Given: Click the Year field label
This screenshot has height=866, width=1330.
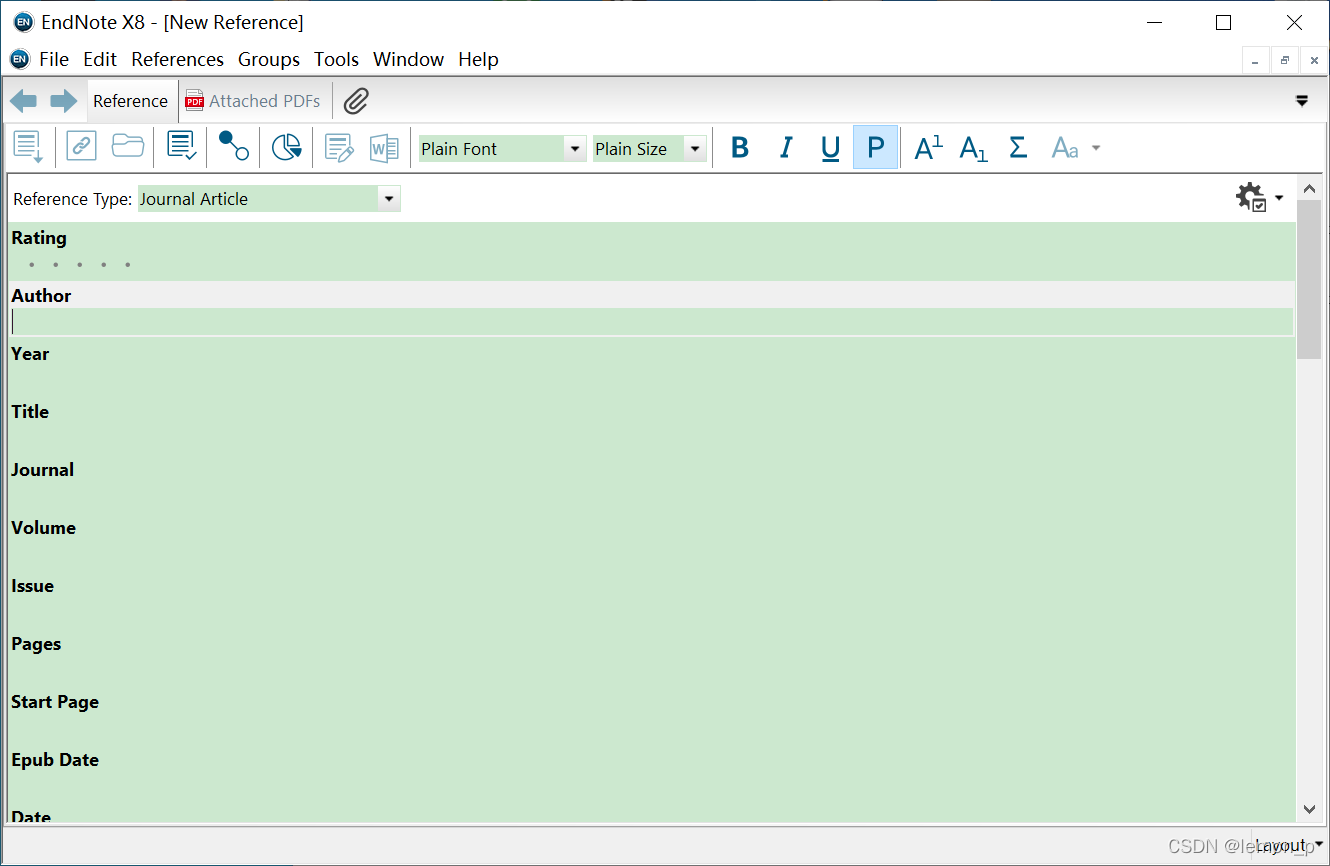Looking at the screenshot, I should (30, 354).
